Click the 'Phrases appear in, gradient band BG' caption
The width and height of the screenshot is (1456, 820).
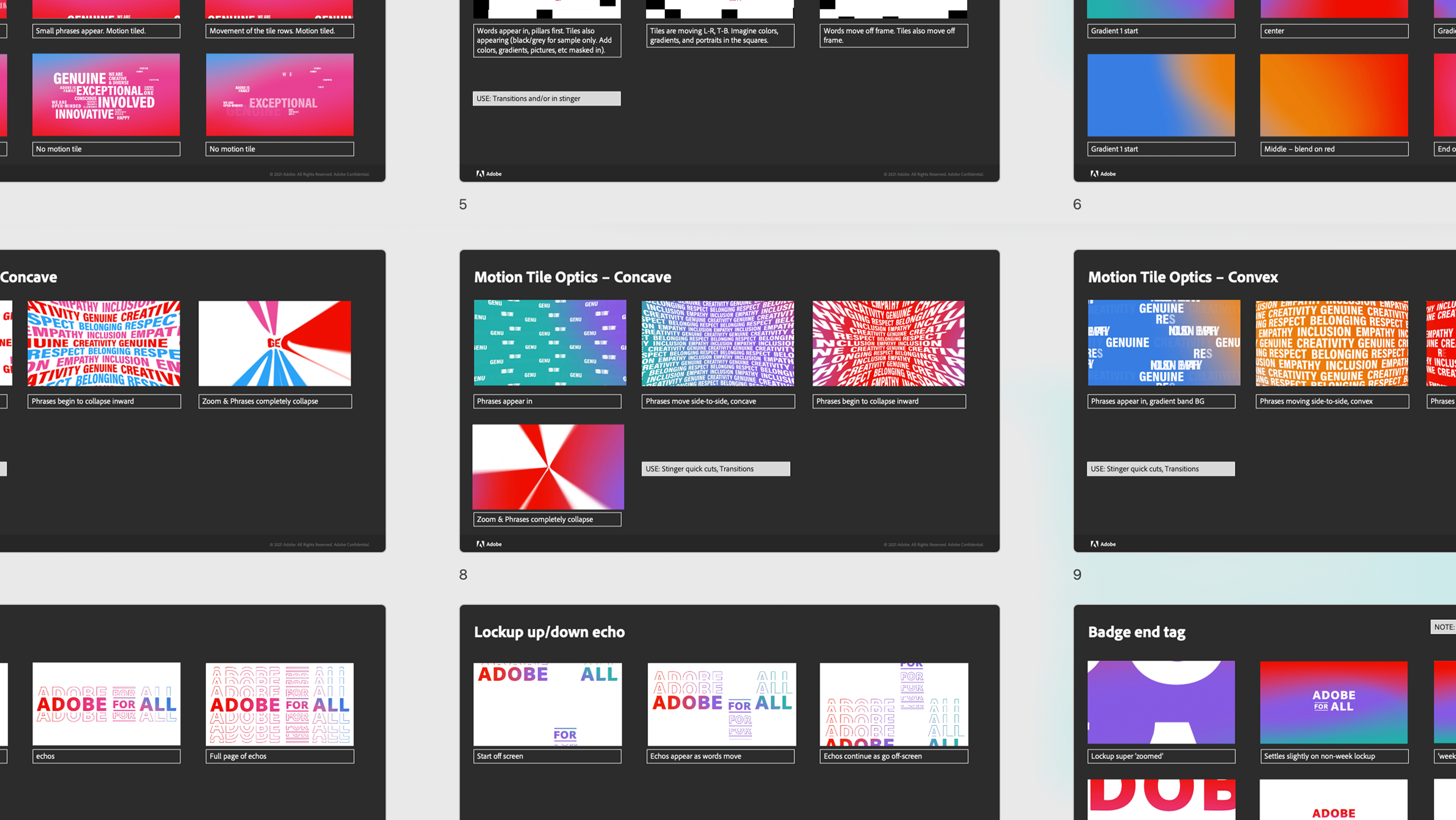tap(1161, 401)
